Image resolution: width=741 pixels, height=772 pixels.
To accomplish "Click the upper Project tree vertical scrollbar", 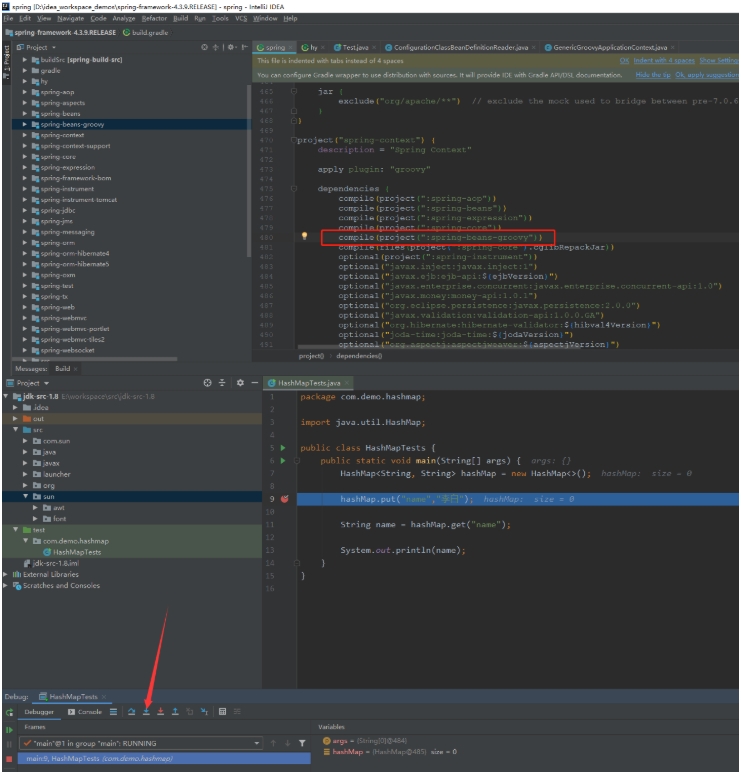I will click(249, 170).
